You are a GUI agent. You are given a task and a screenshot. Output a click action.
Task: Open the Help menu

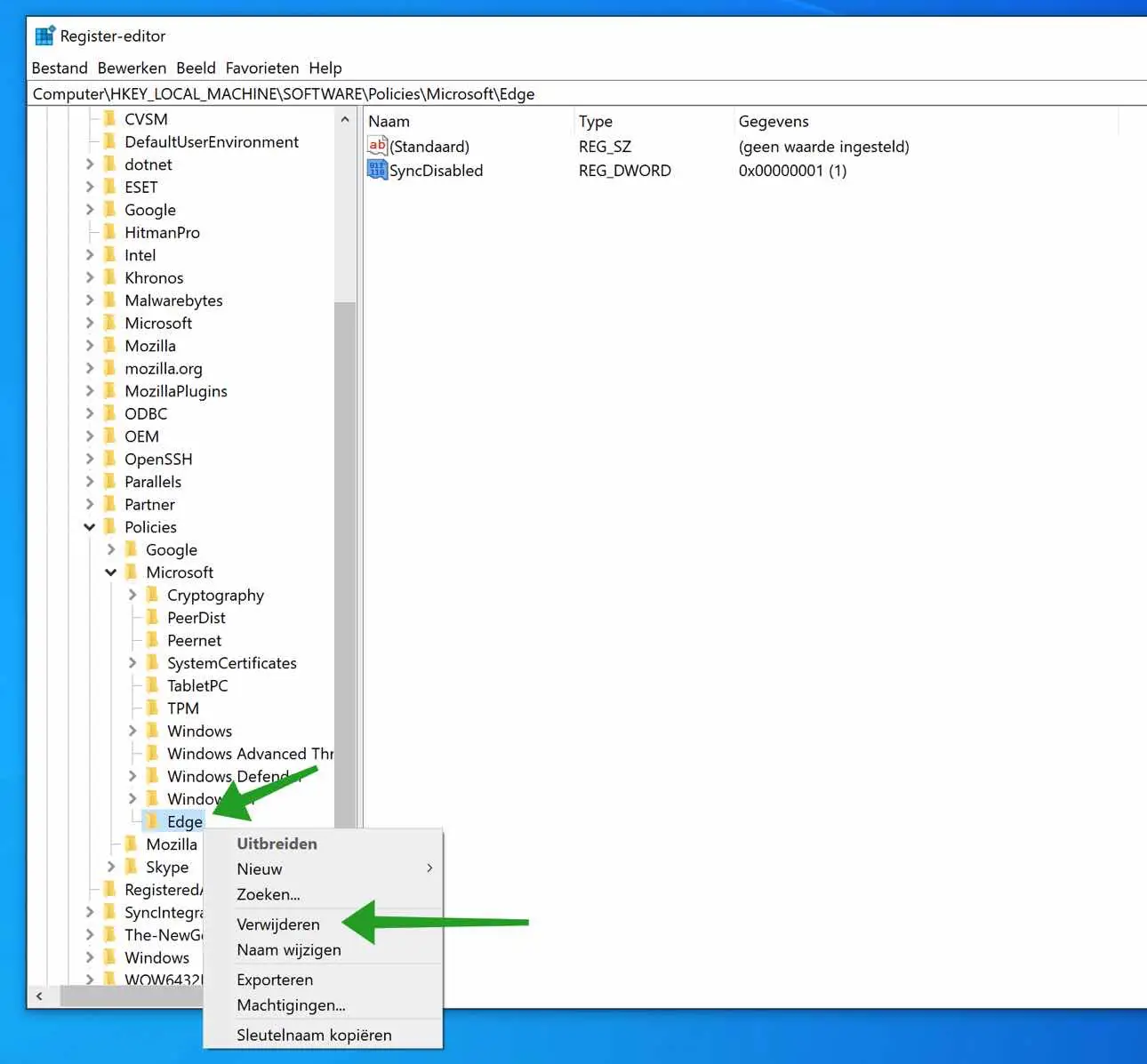(325, 68)
